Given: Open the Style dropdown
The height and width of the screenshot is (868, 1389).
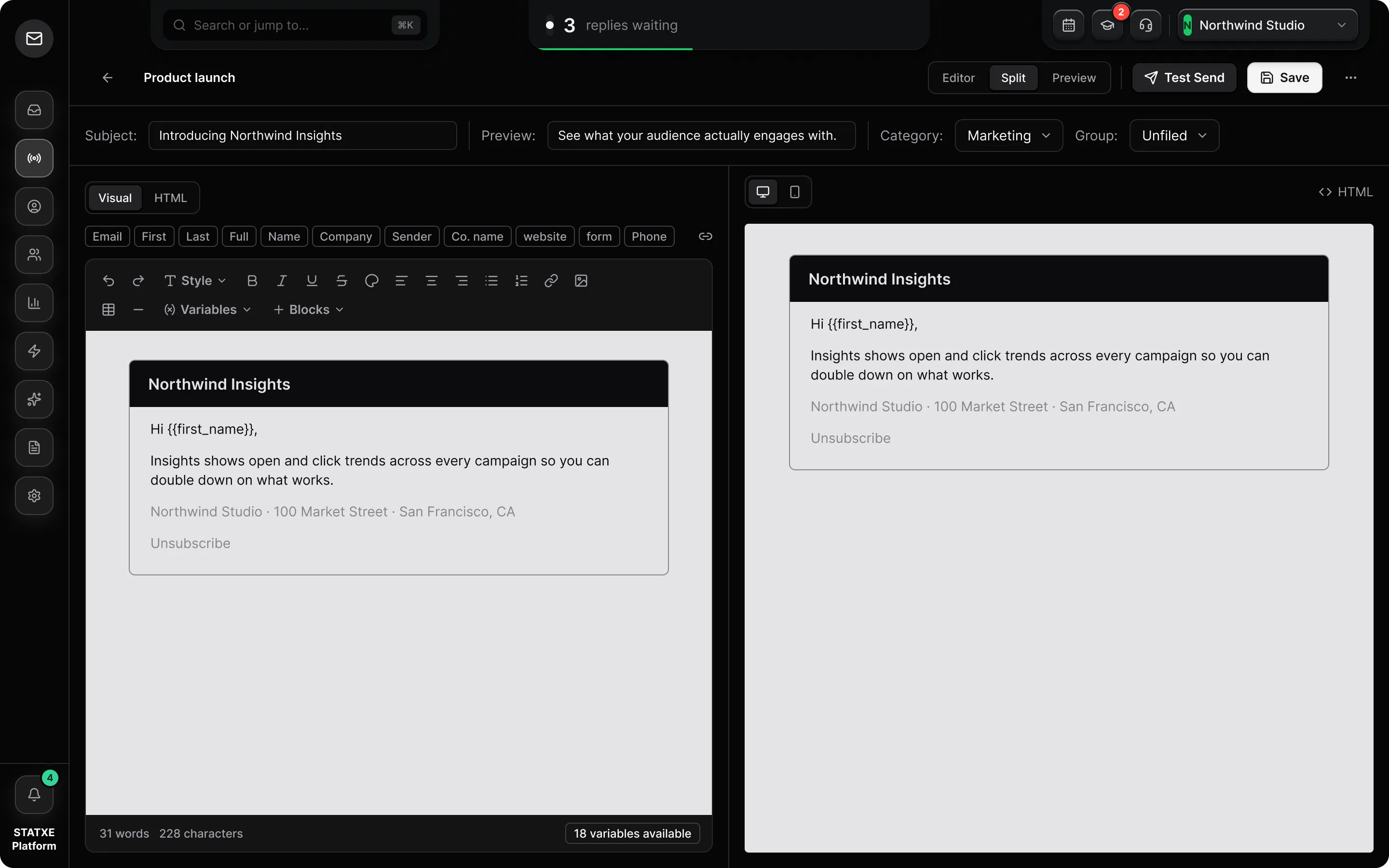Looking at the screenshot, I should tap(195, 281).
